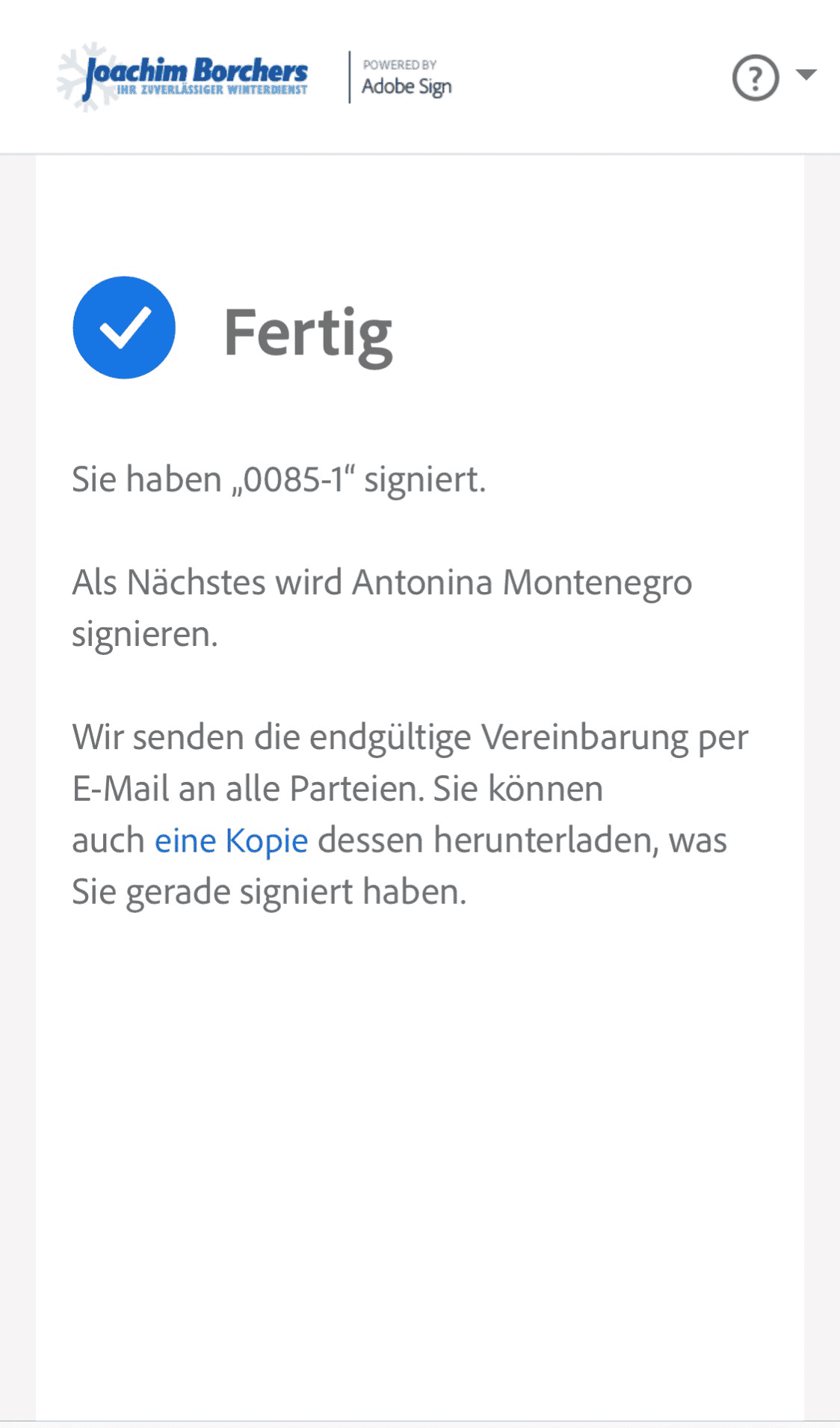Click the Joachim Borchers company logo
Viewport: 840px width, 1428px height.
196,72
